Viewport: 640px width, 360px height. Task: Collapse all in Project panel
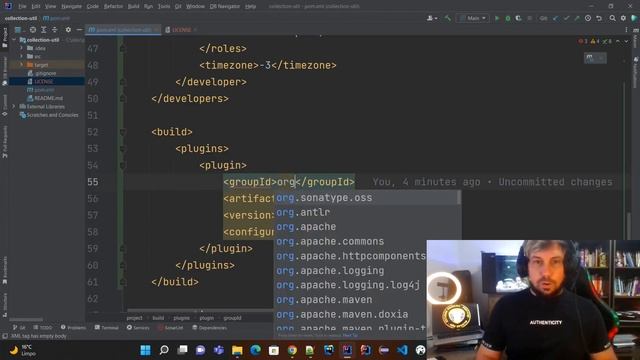[x=54, y=30]
